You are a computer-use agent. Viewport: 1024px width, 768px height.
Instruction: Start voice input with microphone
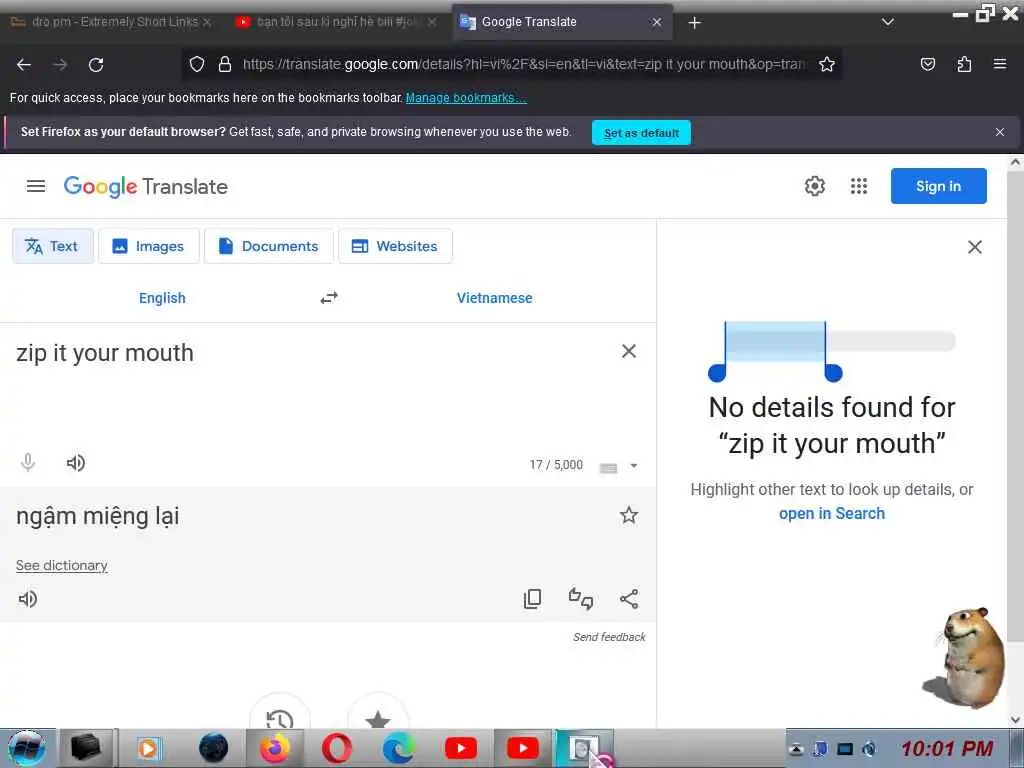pyautogui.click(x=27, y=463)
